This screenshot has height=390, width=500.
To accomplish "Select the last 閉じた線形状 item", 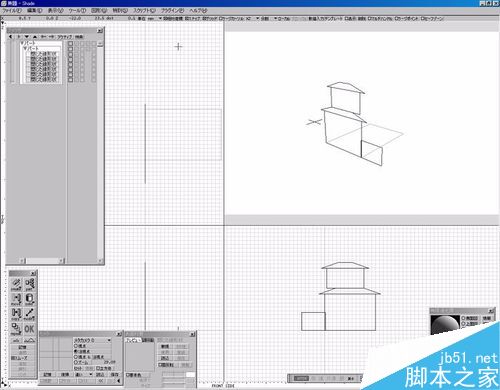I will click(x=43, y=80).
